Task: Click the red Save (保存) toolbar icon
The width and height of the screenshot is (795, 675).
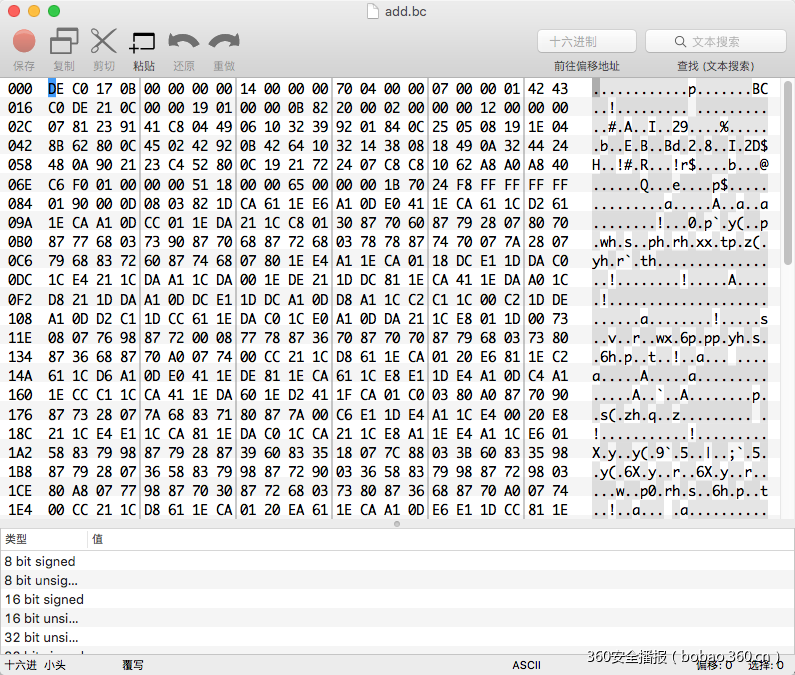Action: point(24,41)
